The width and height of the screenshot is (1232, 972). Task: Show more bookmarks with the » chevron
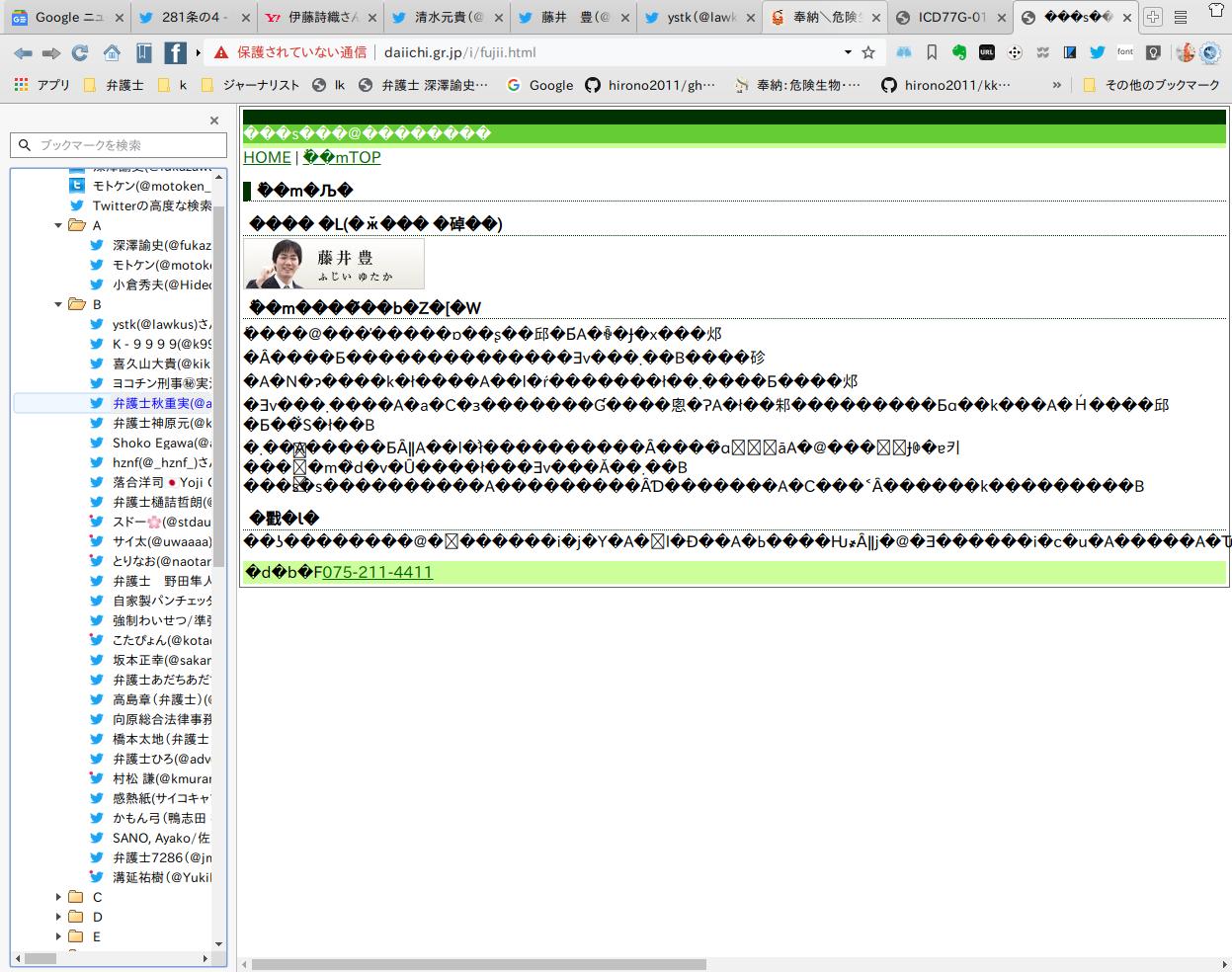click(1056, 85)
